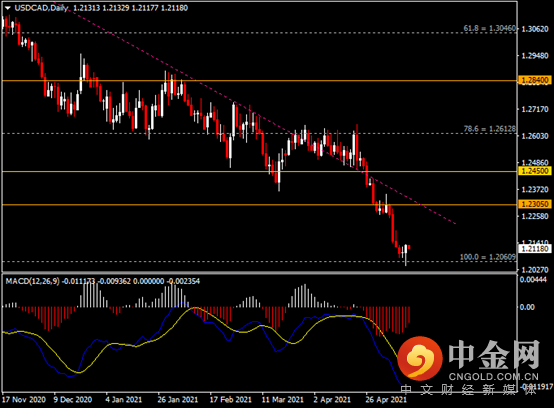Open the chart menu triangle beside USDCAD
Viewport: 554px width, 408px height.
[8, 8]
